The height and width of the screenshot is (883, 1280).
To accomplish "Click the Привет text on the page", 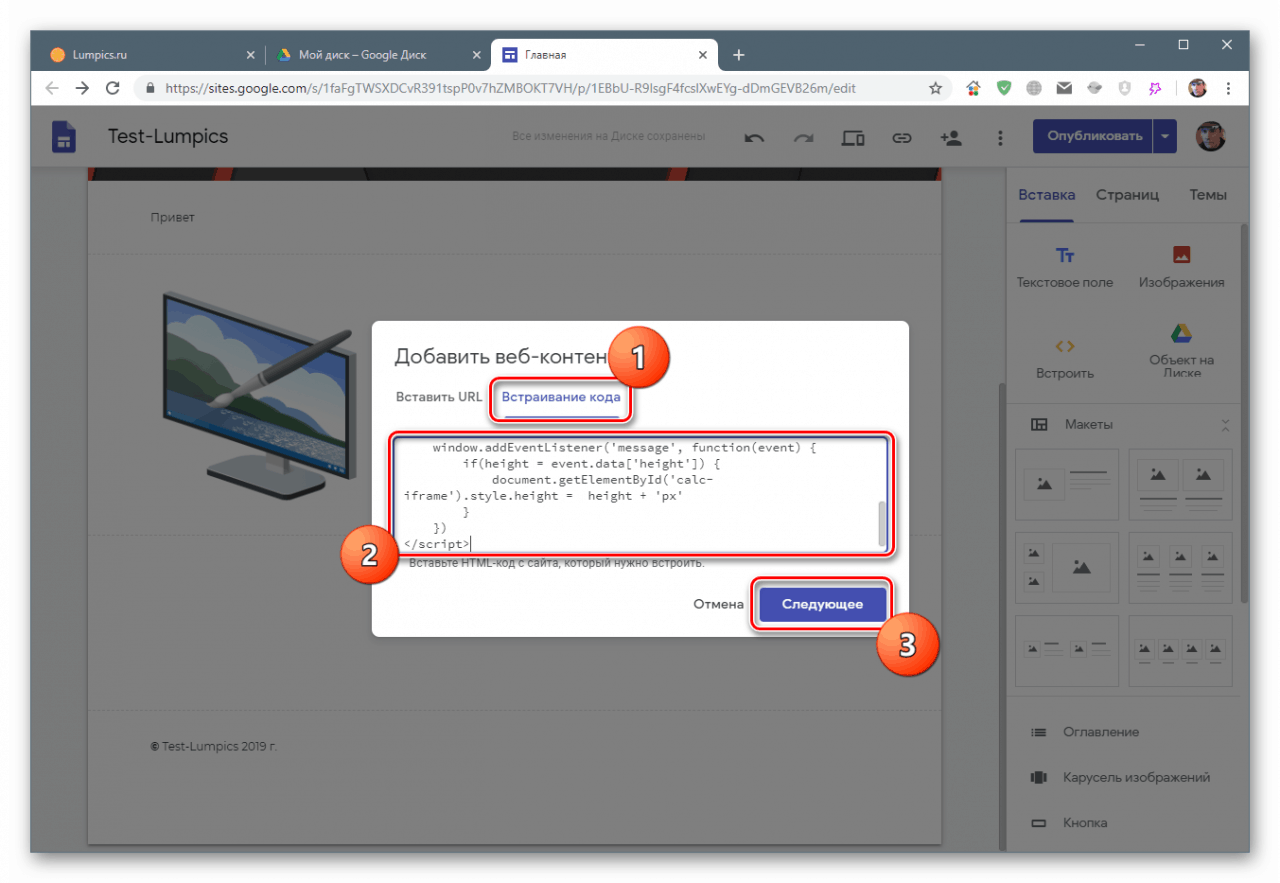I will click(x=172, y=217).
